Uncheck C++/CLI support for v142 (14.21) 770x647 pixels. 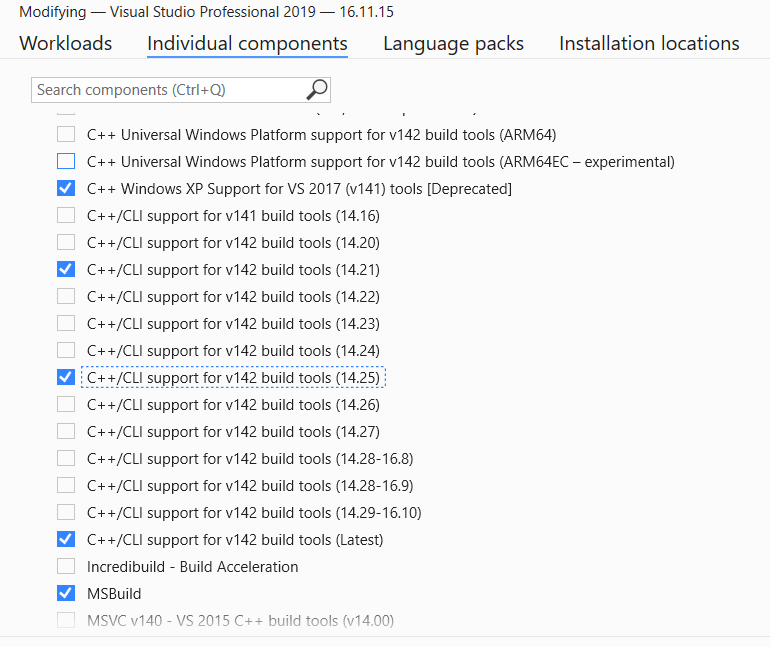click(x=66, y=270)
